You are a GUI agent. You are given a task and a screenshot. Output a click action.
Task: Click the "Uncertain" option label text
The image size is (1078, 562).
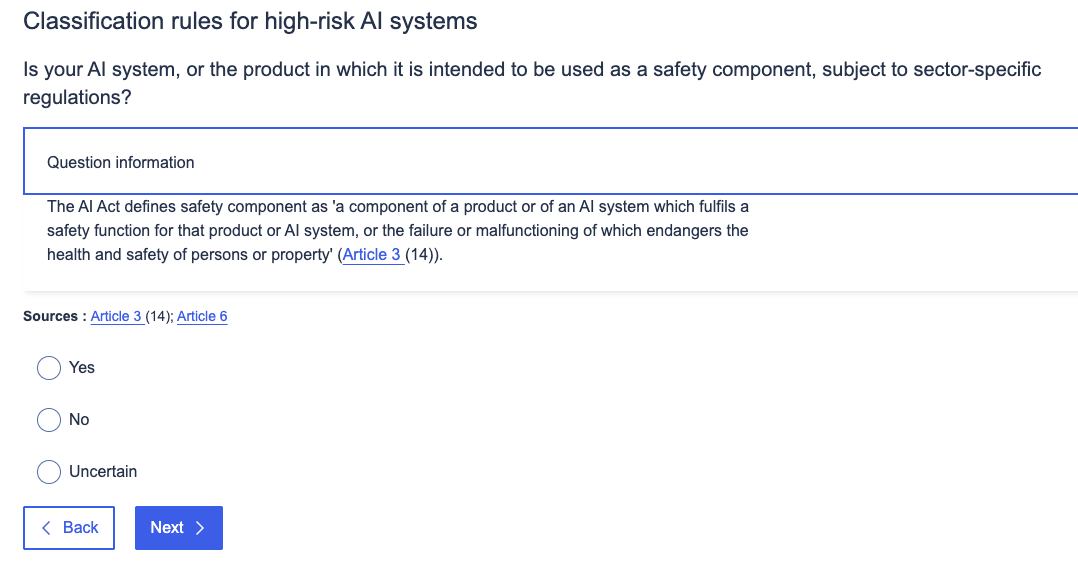(x=103, y=472)
